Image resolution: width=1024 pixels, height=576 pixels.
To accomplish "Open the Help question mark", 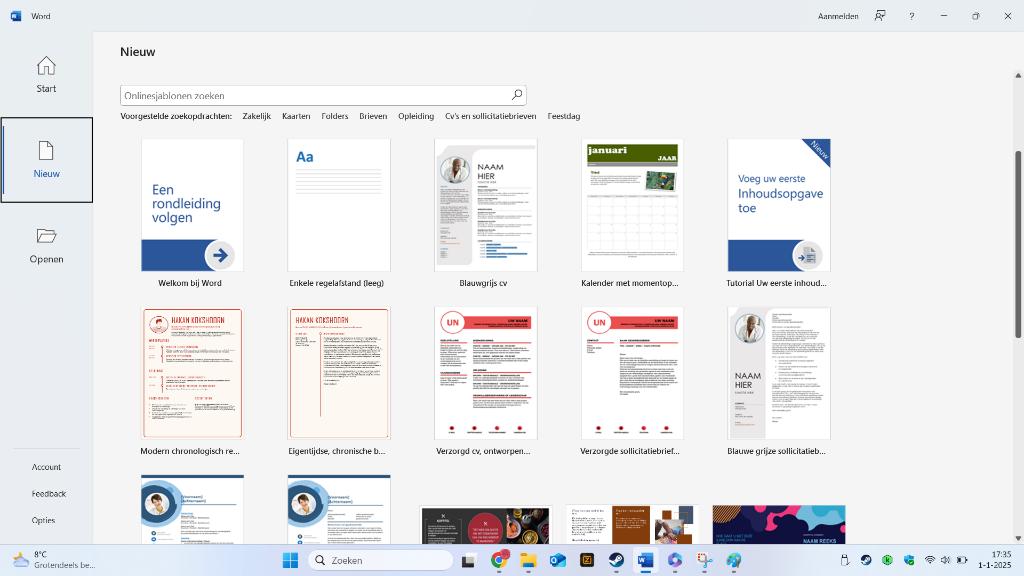I will [x=912, y=16].
